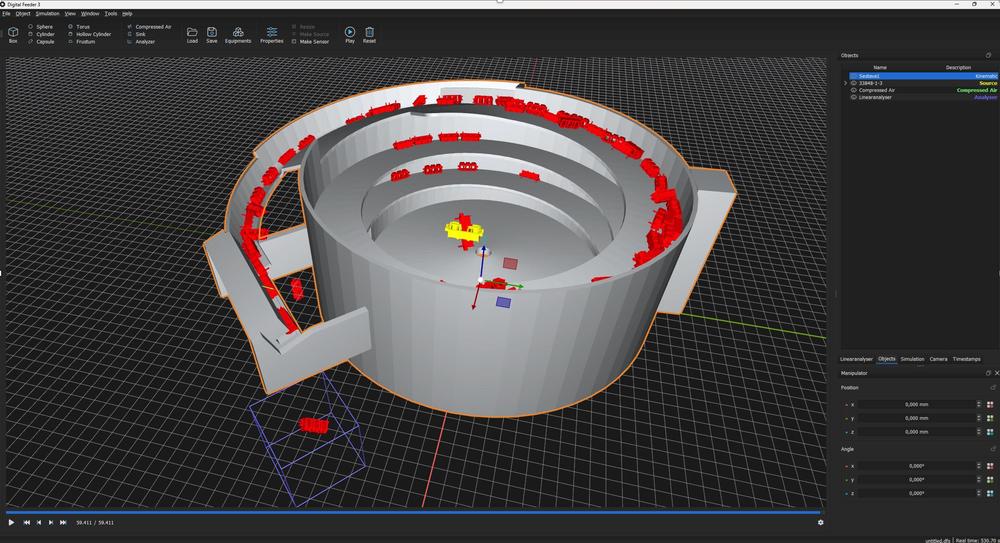This screenshot has height=543, width=1000.
Task: Toggle visibility of 33848-1-3 object
Action: pos(854,83)
